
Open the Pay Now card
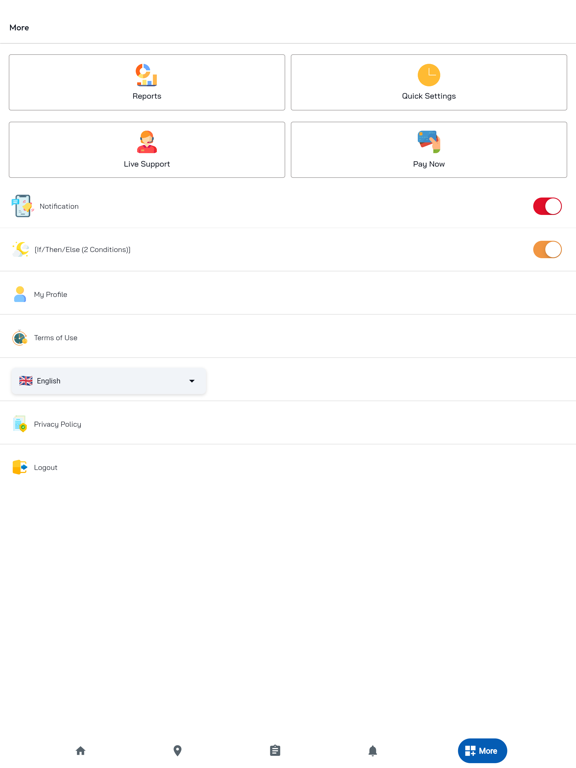tap(429, 149)
